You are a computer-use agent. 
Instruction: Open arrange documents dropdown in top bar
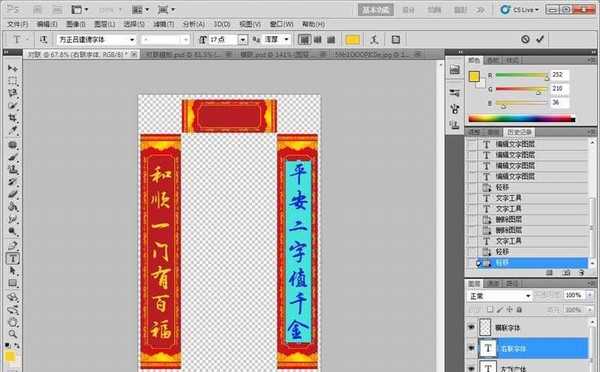[x=140, y=10]
